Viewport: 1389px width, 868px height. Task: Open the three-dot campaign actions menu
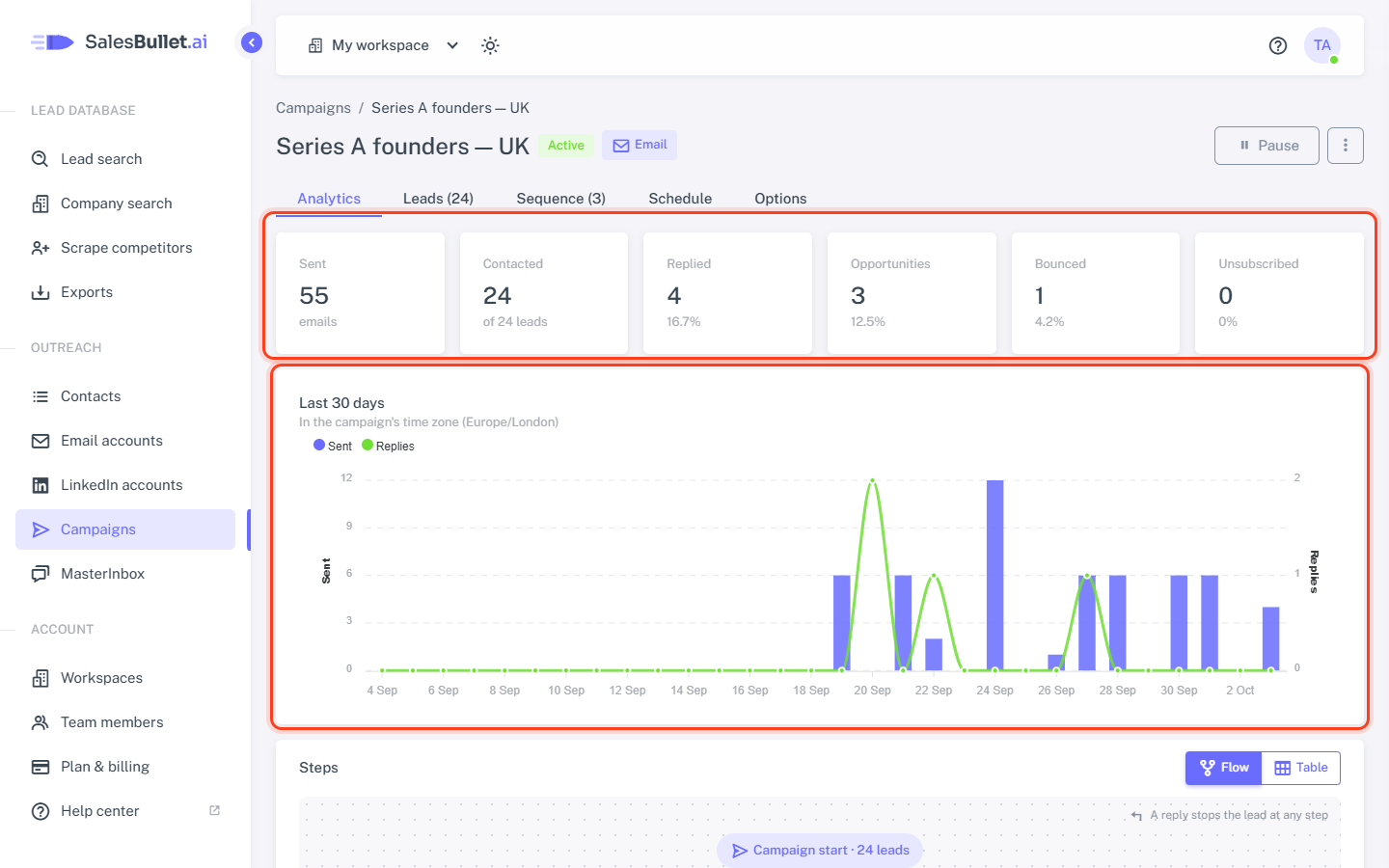point(1346,146)
